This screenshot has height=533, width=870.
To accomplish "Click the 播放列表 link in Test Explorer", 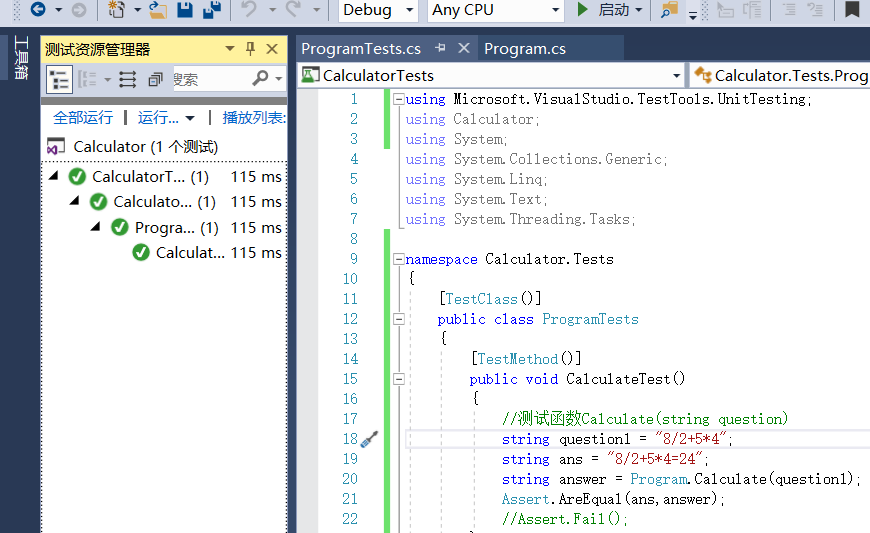I will [x=253, y=117].
